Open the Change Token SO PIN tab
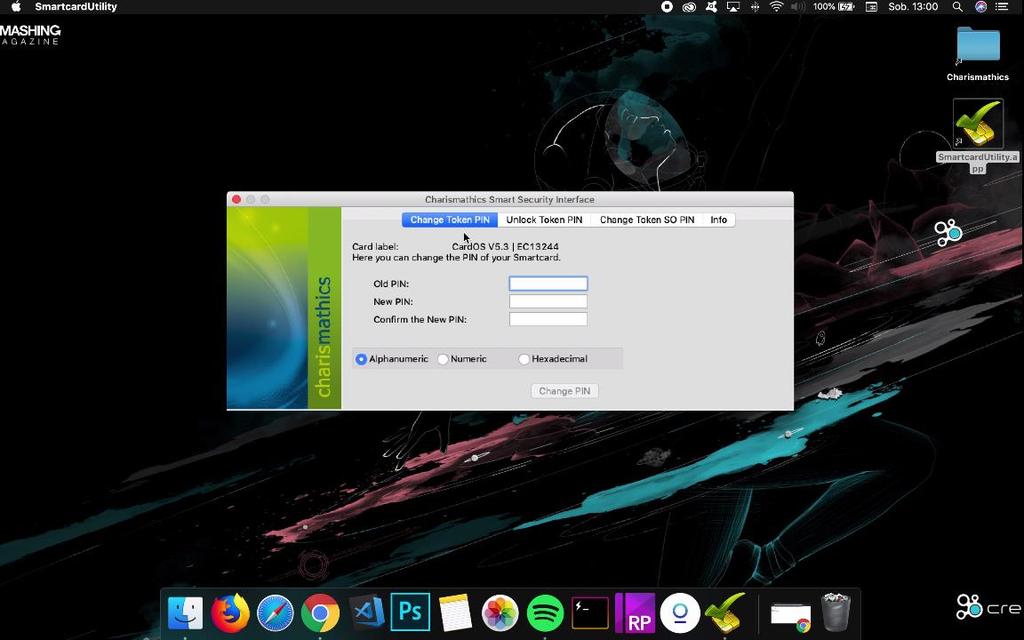This screenshot has width=1024, height=640. [647, 220]
